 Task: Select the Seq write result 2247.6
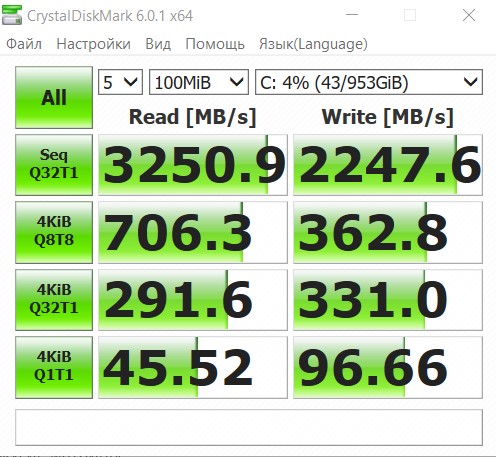click(388, 165)
